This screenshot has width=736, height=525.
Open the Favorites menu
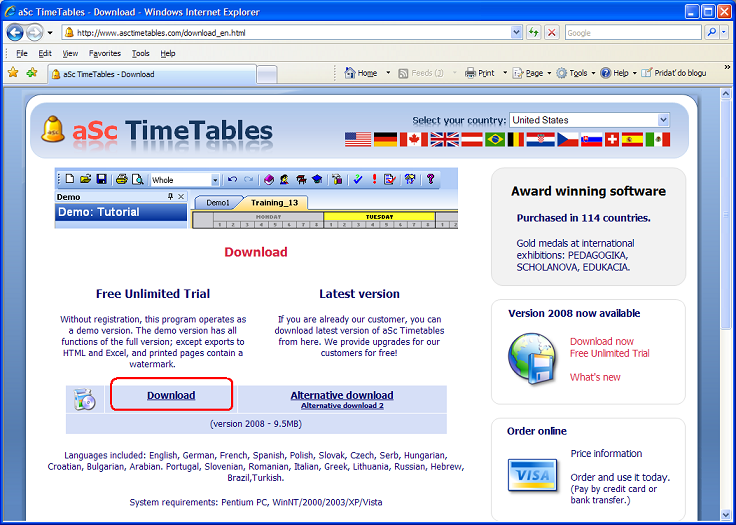[x=104, y=53]
